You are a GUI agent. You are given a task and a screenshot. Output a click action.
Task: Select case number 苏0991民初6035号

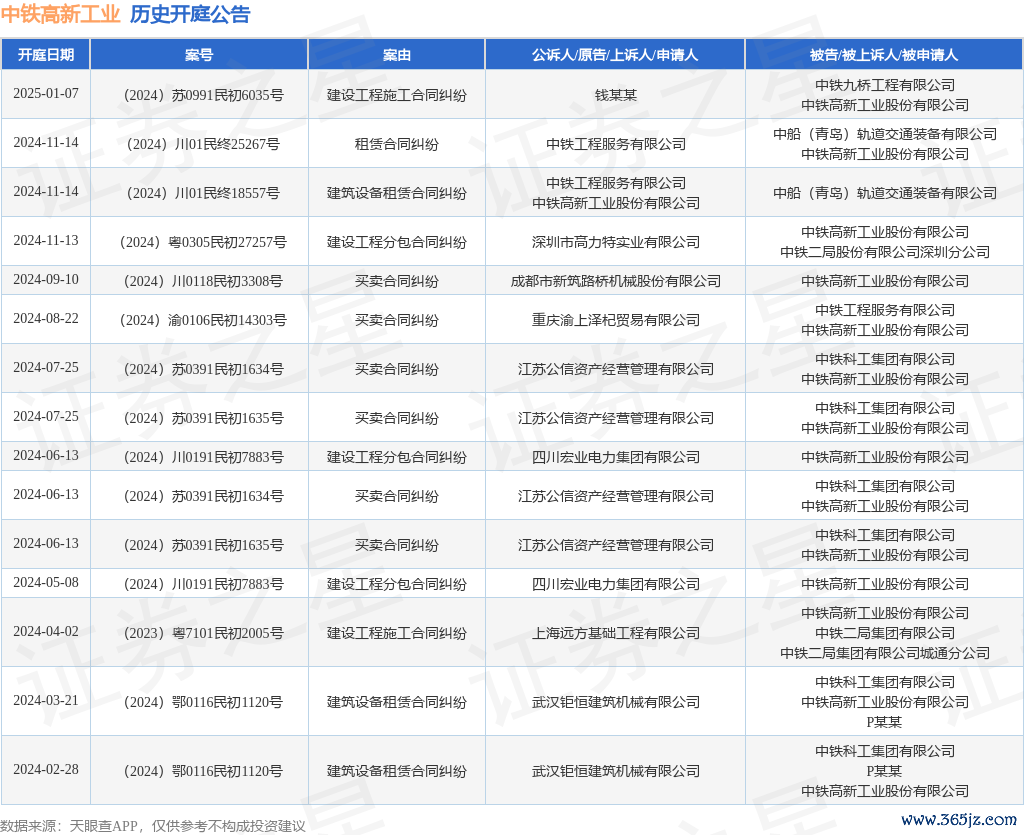(x=203, y=95)
